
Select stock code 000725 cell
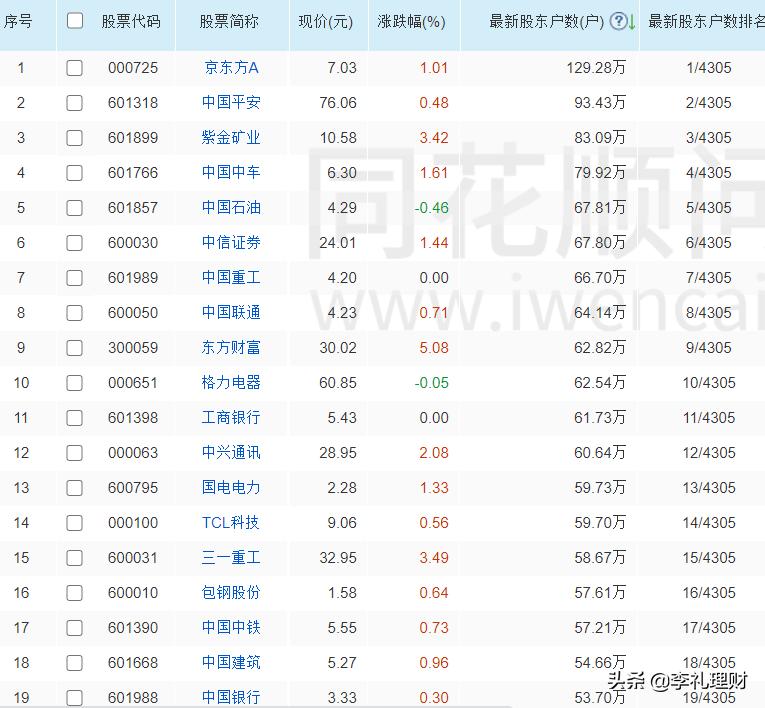133,68
